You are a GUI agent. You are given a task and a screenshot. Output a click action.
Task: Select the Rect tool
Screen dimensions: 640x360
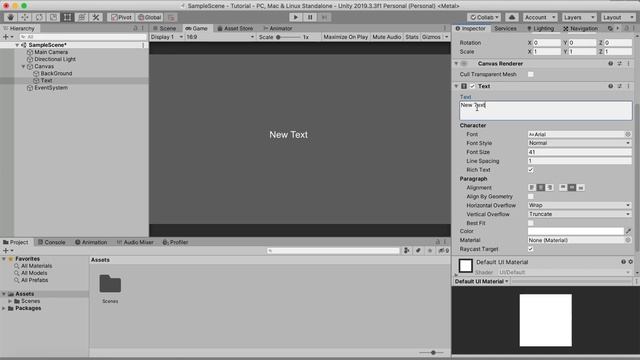67,17
